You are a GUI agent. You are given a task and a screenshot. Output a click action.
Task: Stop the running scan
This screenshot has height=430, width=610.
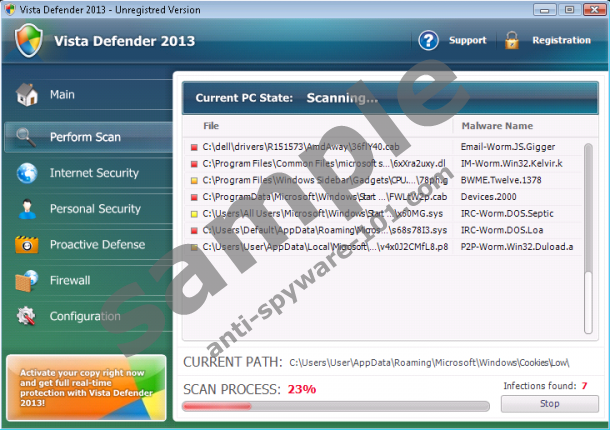pyautogui.click(x=549, y=404)
